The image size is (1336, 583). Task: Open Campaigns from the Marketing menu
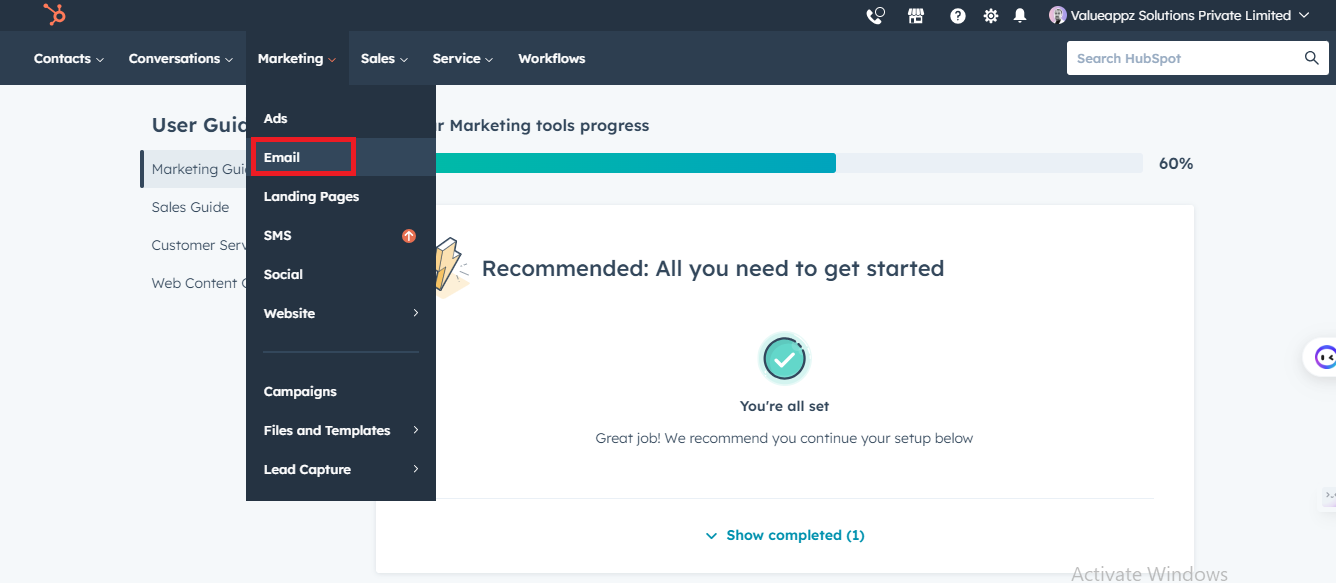pos(300,391)
